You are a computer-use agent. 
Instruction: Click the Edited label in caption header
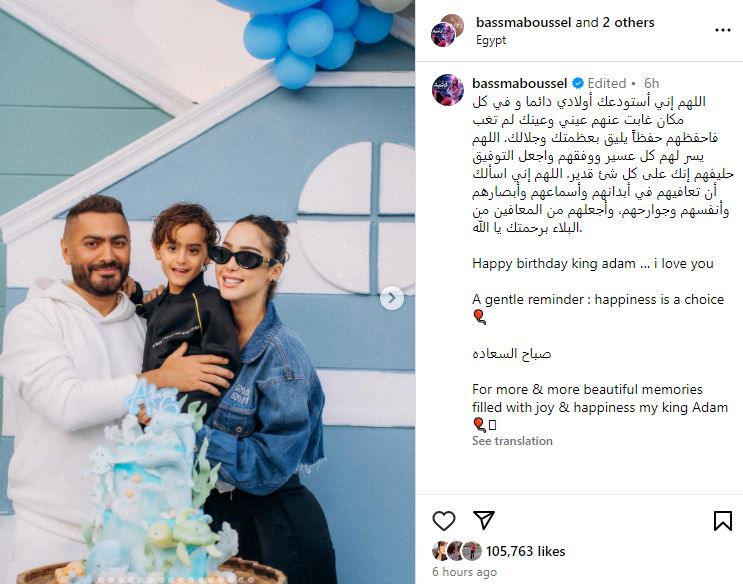607,83
